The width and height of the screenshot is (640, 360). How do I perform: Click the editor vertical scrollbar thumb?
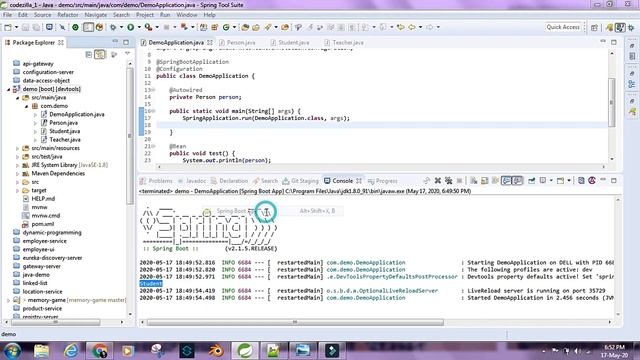click(x=611, y=102)
